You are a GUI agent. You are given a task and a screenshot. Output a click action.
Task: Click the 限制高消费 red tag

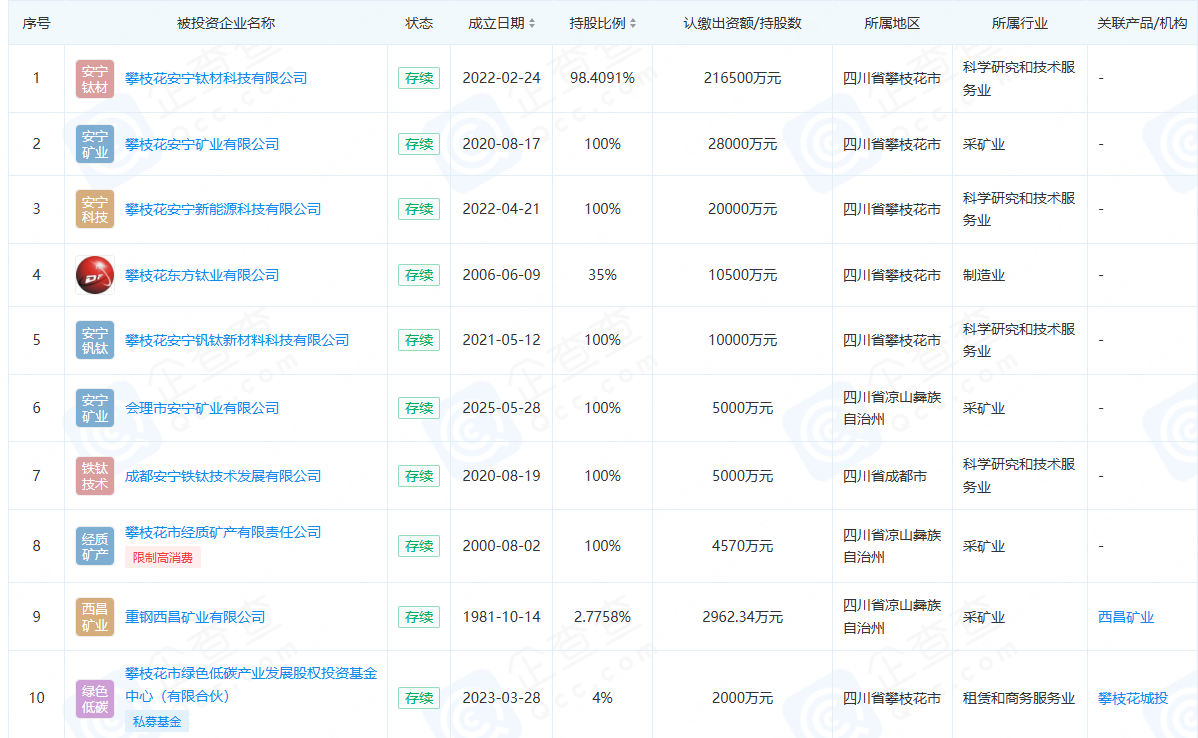click(x=163, y=558)
